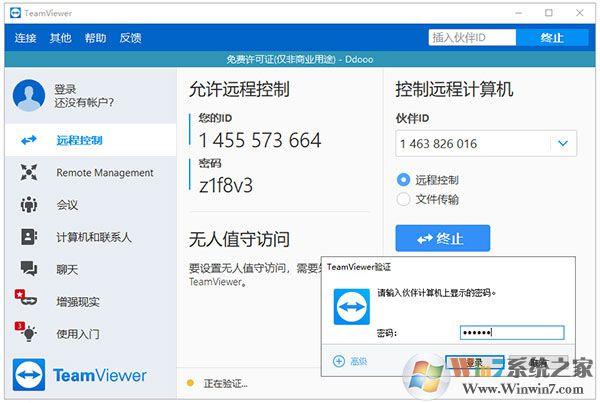600x403 pixels.
Task: Click TeamViewer icon in the title bar
Action: pyautogui.click(x=15, y=13)
